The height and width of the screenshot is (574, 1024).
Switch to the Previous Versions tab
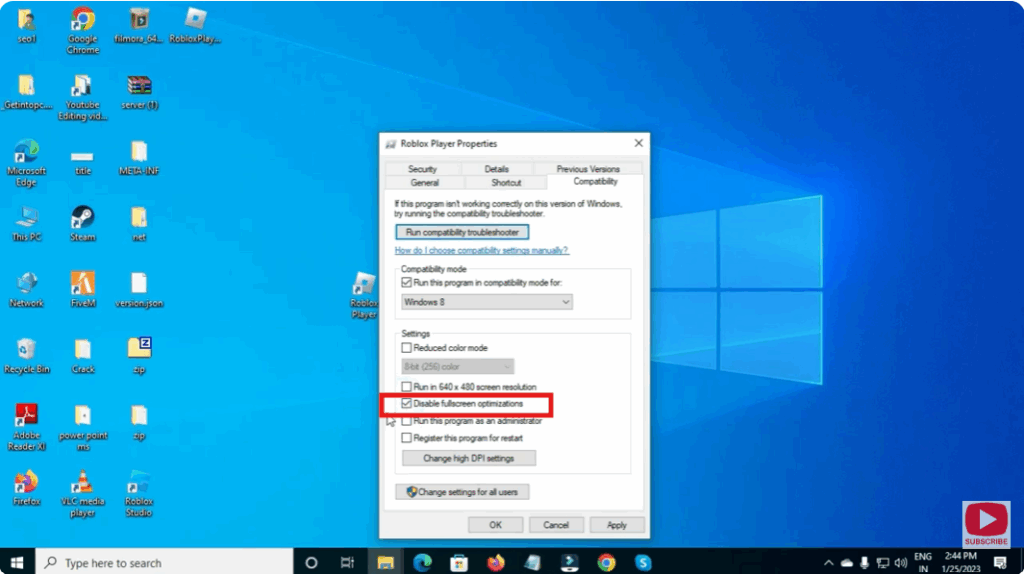[588, 169]
